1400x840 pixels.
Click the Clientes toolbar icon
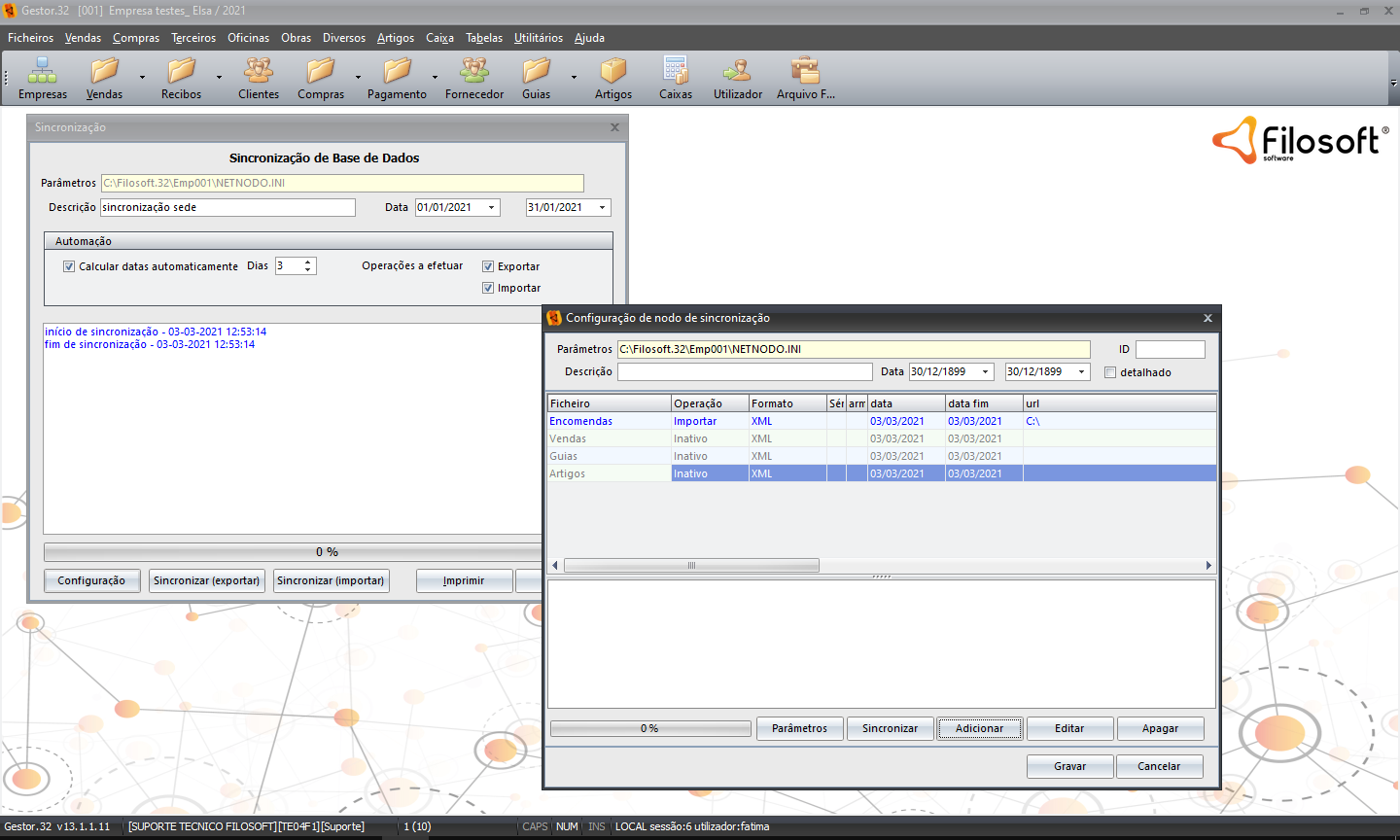[x=259, y=72]
